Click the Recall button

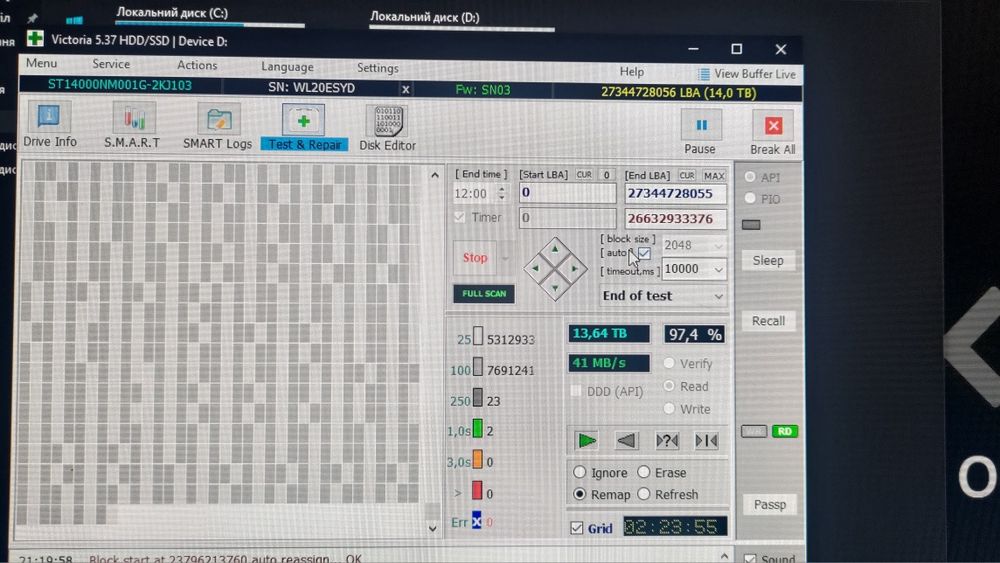click(x=768, y=321)
